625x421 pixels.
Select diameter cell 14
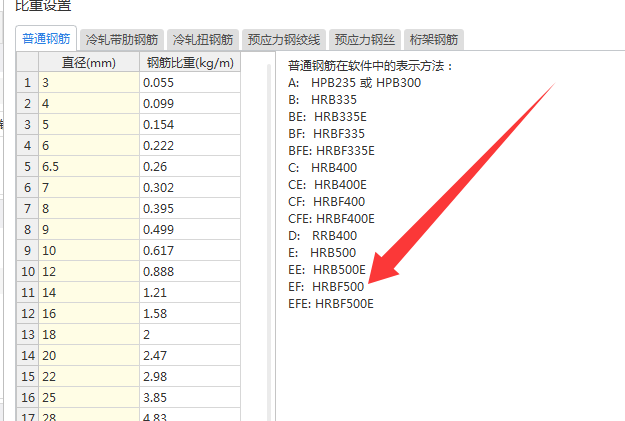coord(89,293)
